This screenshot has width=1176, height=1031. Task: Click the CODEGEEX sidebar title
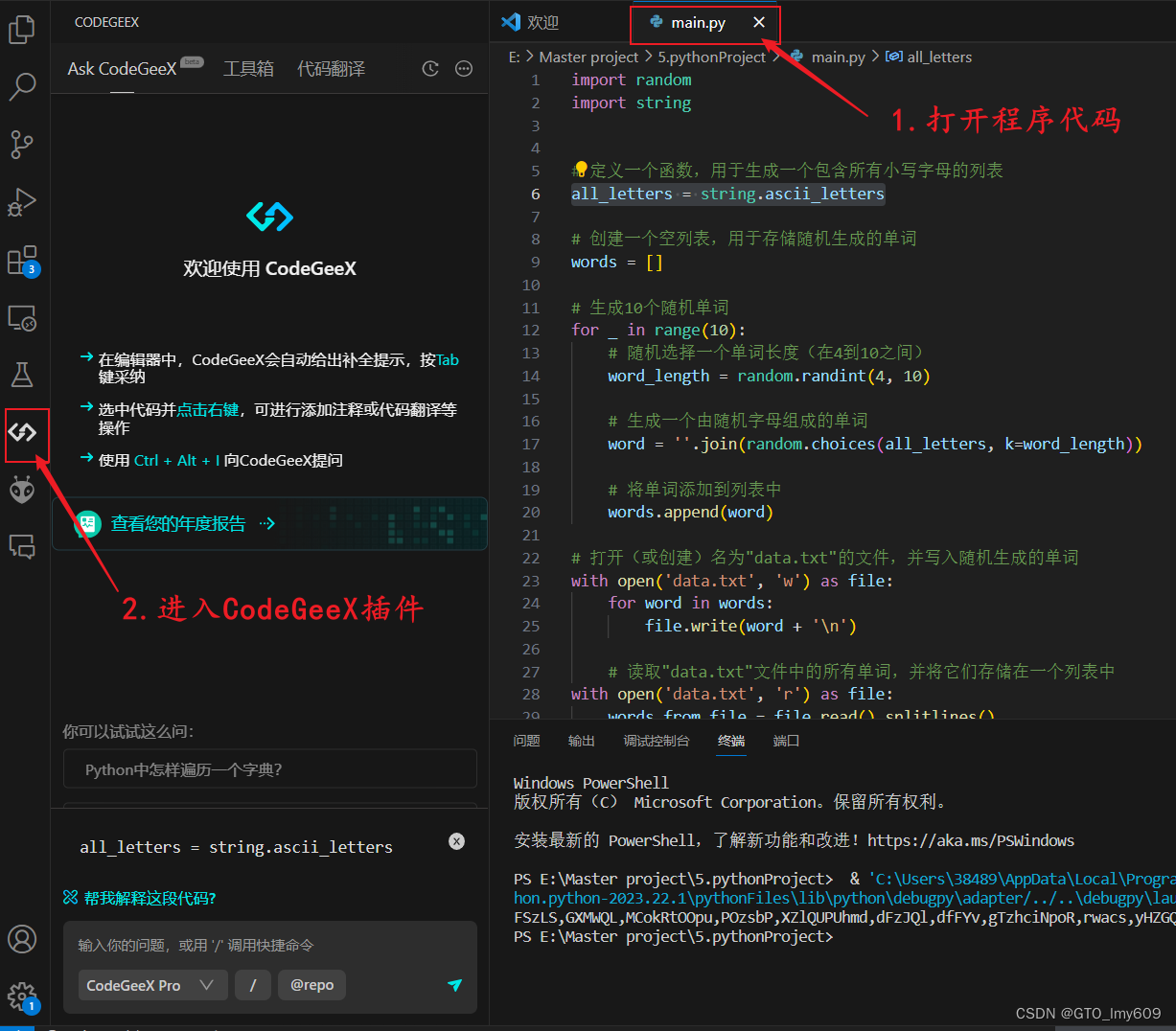pyautogui.click(x=106, y=22)
